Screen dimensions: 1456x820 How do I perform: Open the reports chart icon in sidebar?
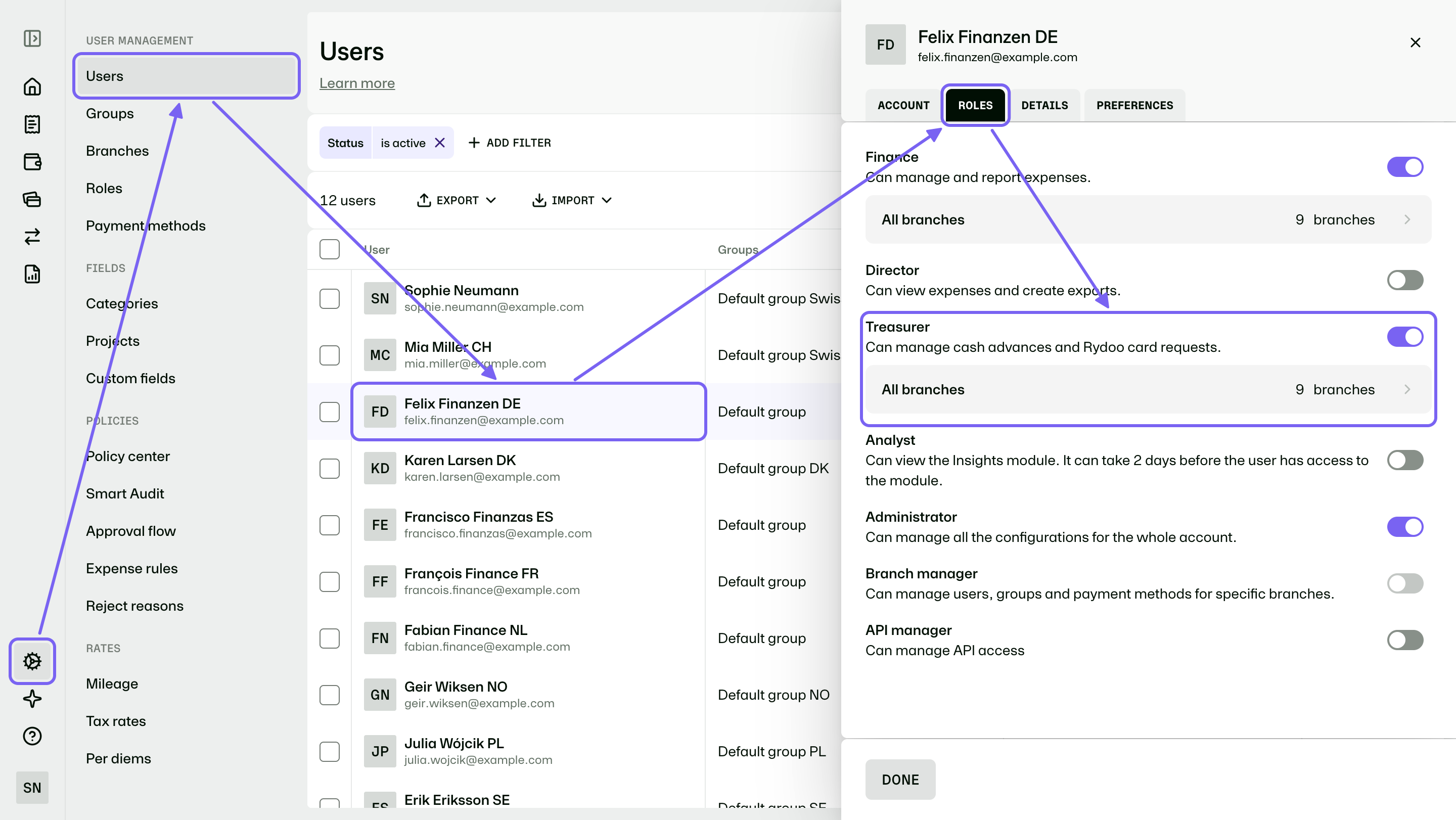point(32,274)
